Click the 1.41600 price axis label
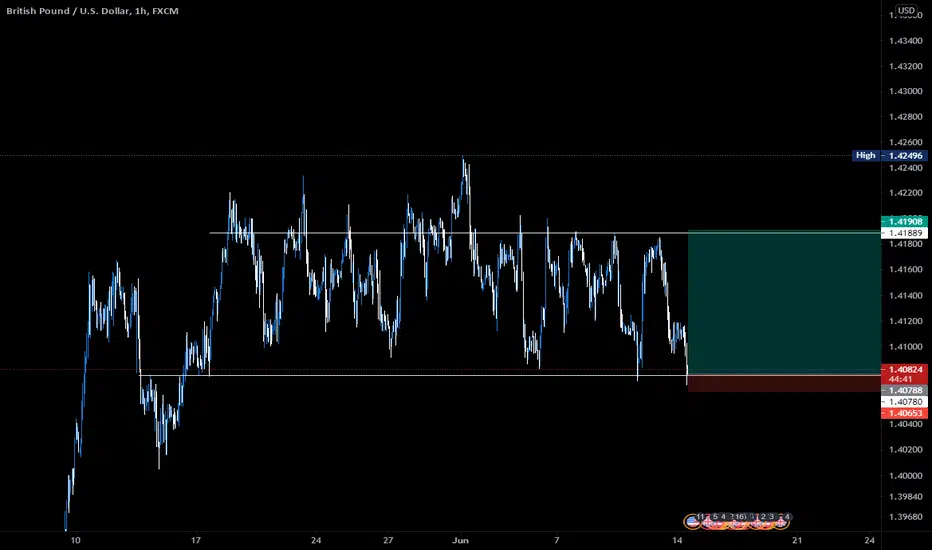This screenshot has height=550, width=932. pos(905,270)
